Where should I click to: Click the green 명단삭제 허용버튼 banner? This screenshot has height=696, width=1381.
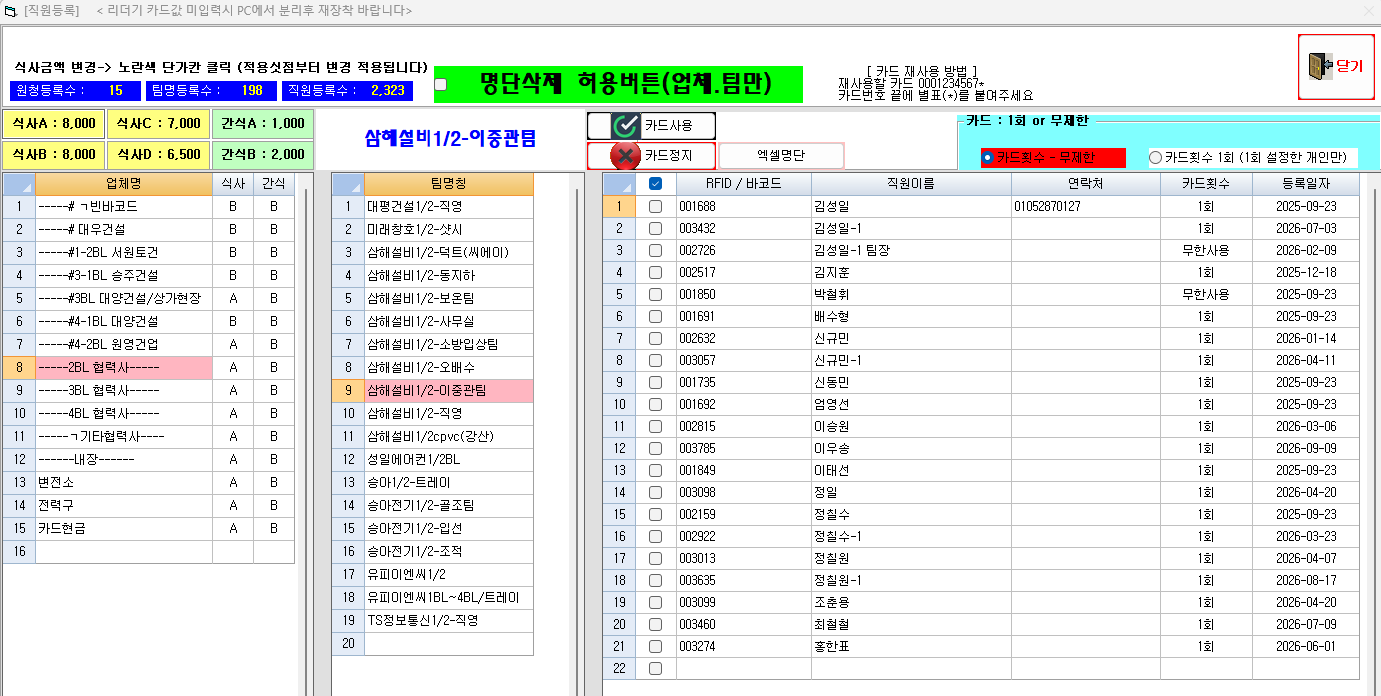pyautogui.click(x=618, y=84)
